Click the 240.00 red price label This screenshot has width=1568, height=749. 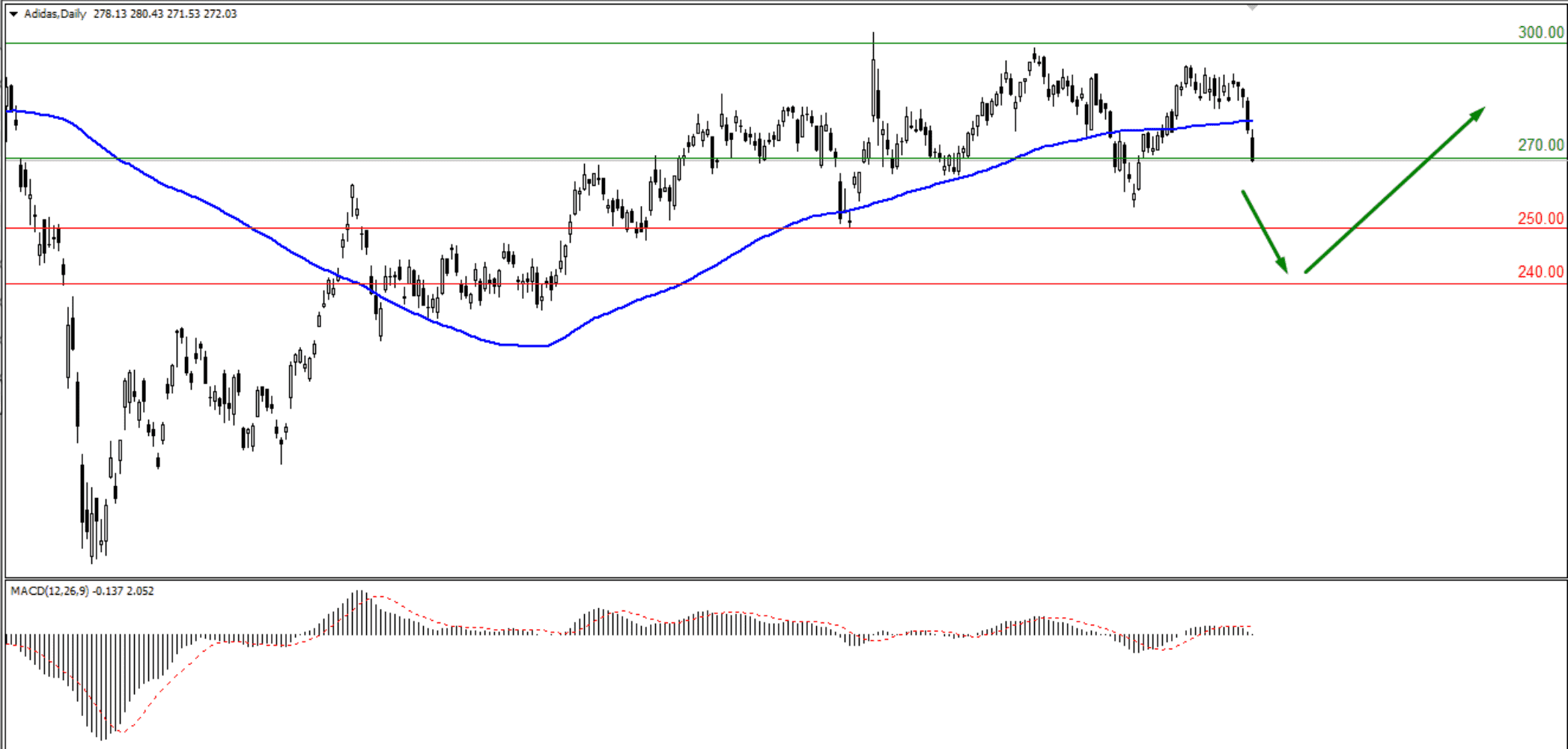click(1540, 272)
